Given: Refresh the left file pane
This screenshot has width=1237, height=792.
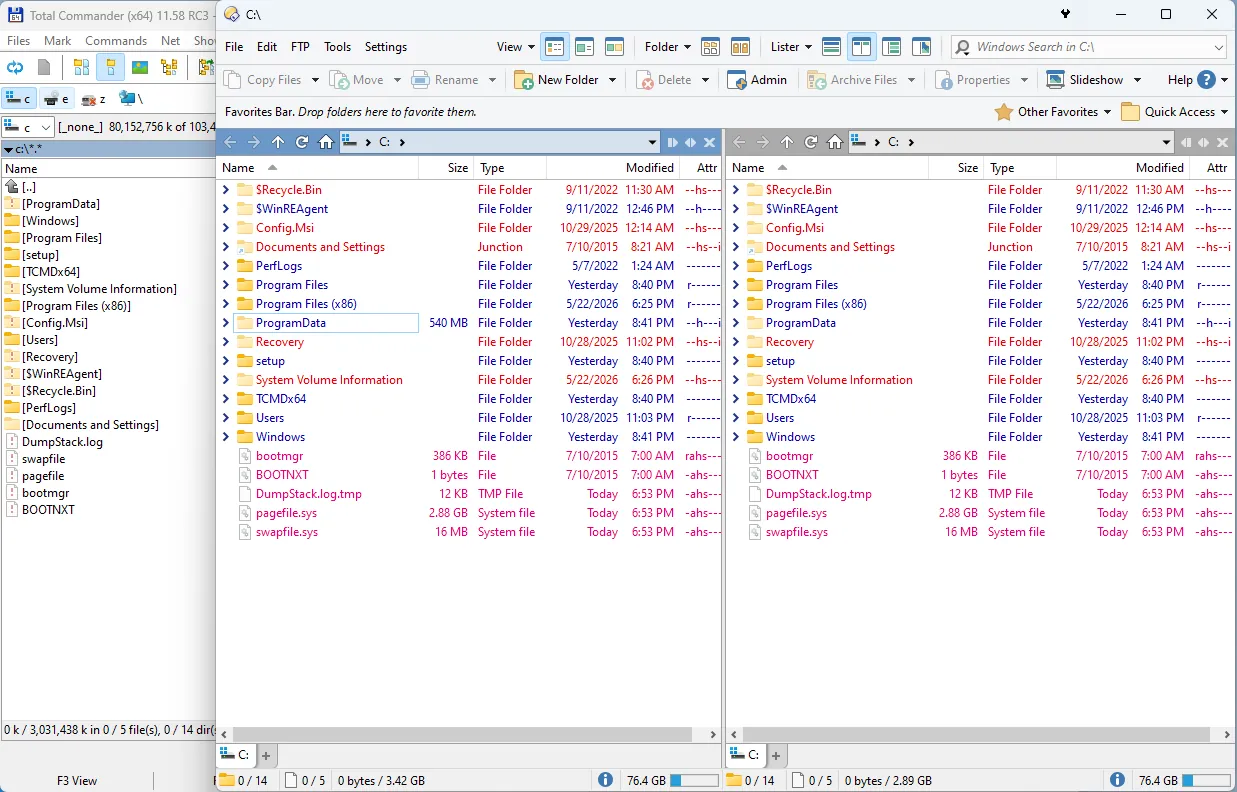Looking at the screenshot, I should (x=302, y=142).
